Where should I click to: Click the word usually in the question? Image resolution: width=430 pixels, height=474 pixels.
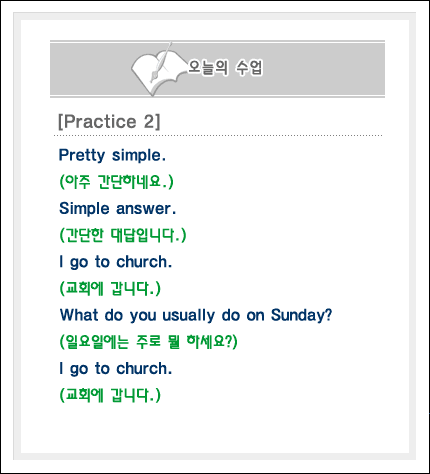coord(189,315)
